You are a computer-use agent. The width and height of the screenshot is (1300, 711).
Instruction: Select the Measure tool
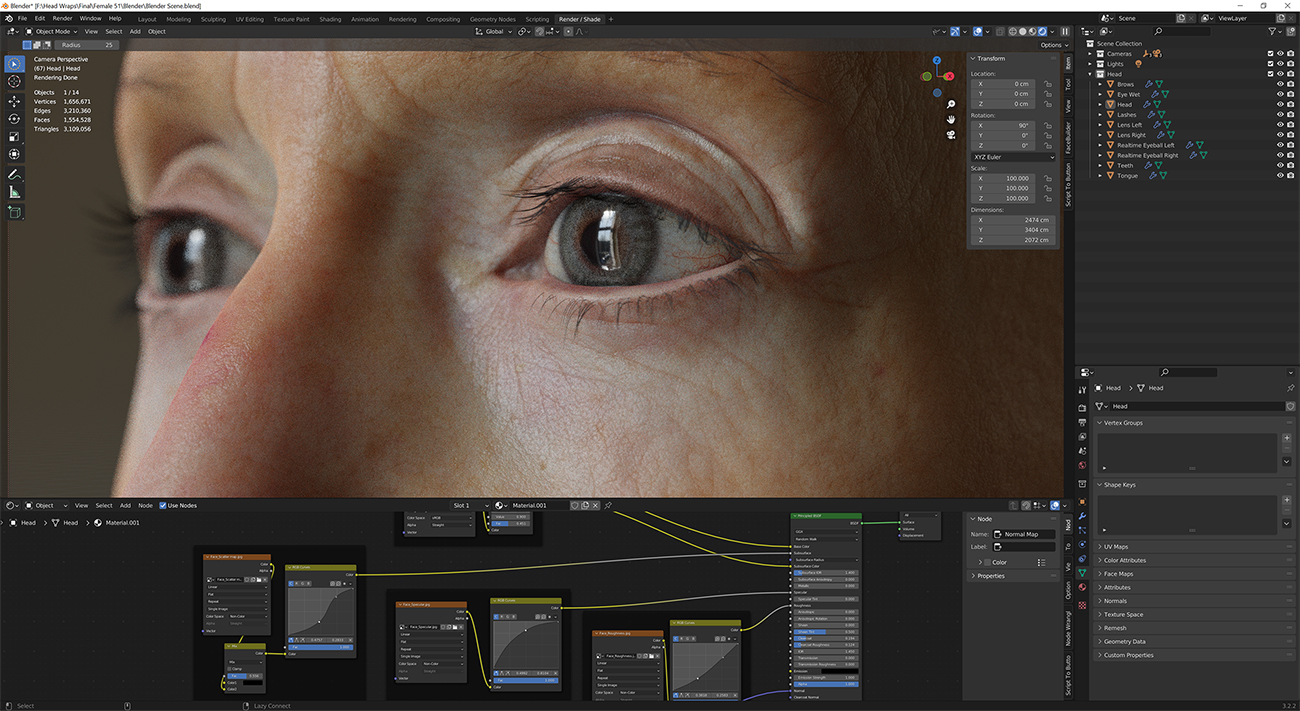[x=13, y=193]
